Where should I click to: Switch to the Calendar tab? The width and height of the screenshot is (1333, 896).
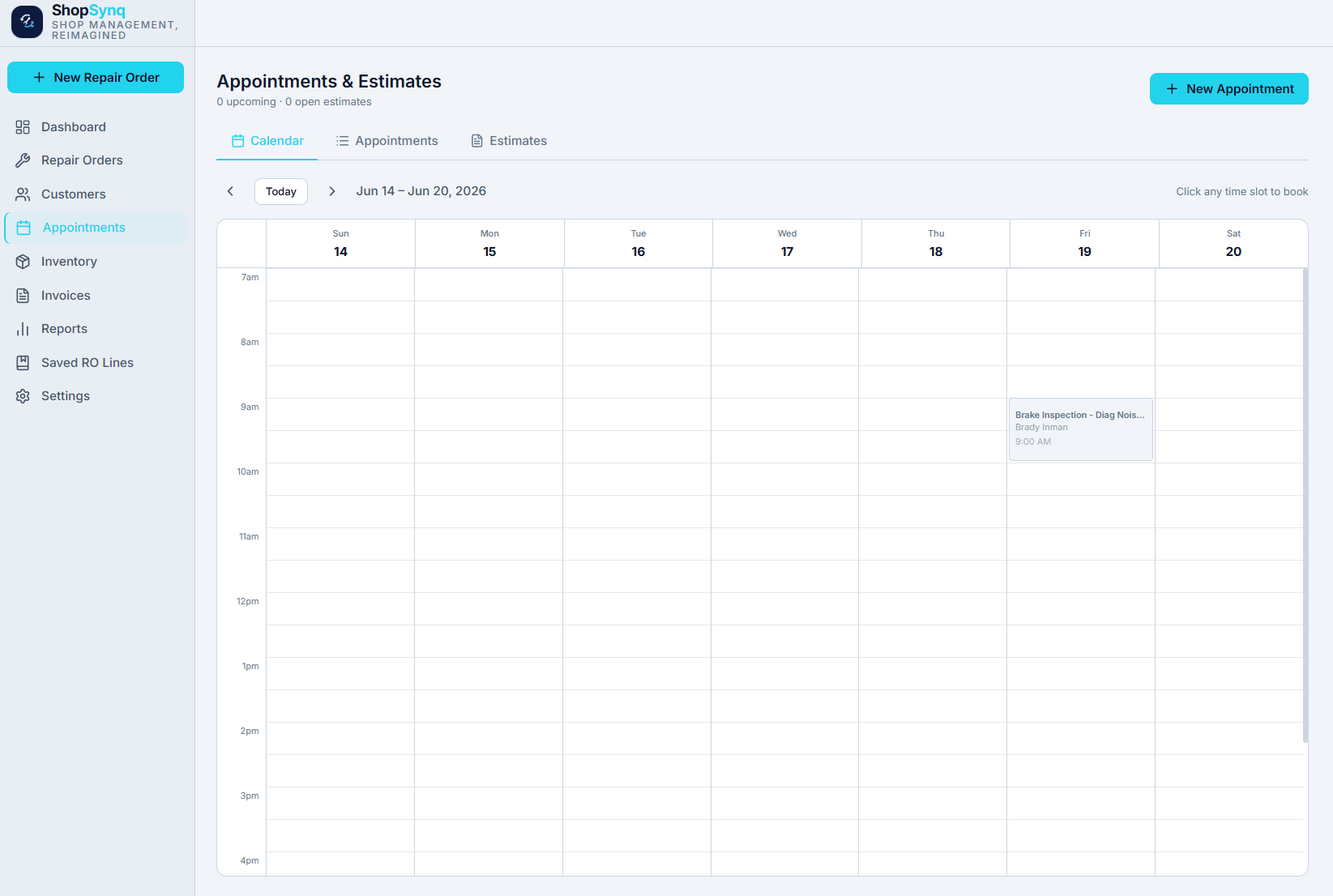[267, 141]
